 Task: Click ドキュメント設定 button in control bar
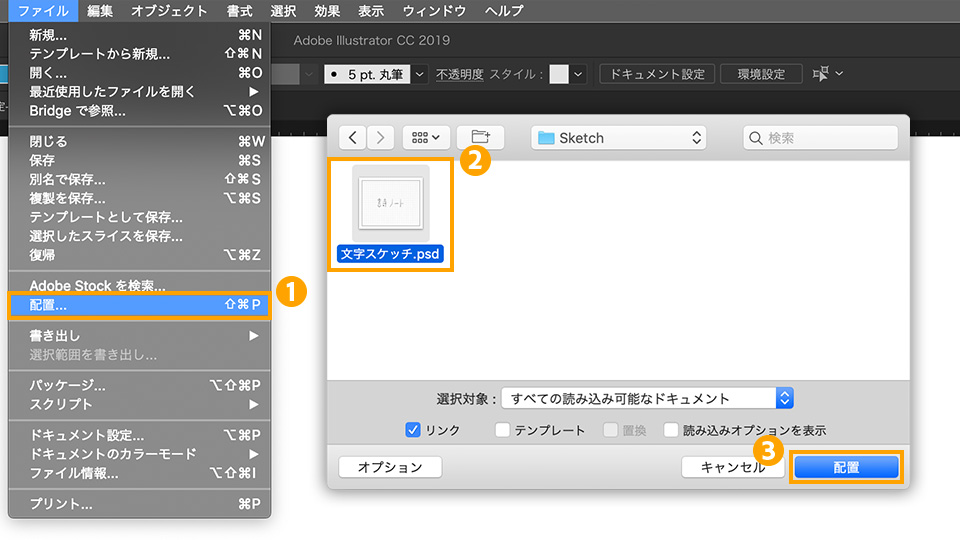point(658,74)
